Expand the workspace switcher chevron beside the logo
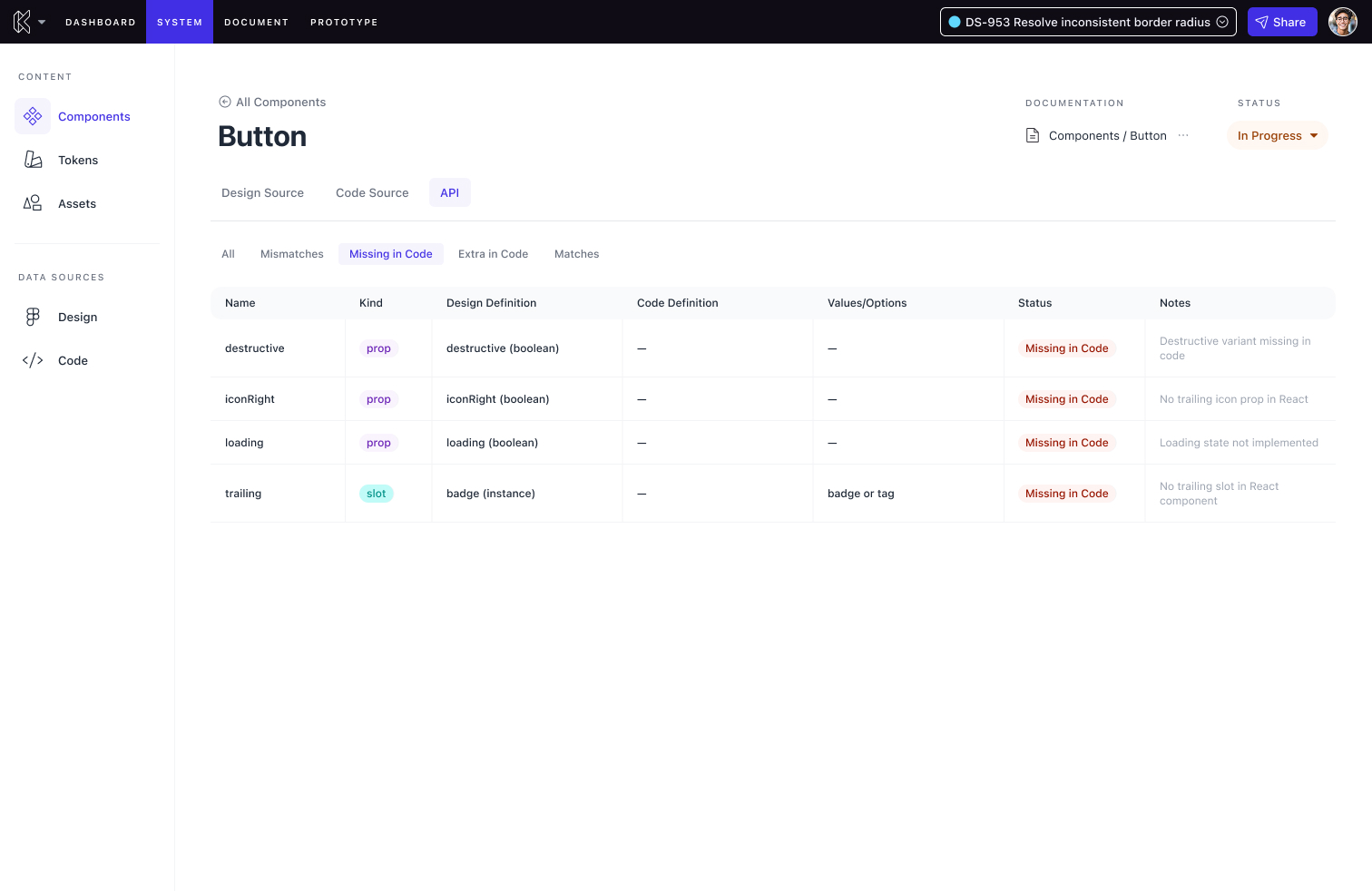 point(42,22)
